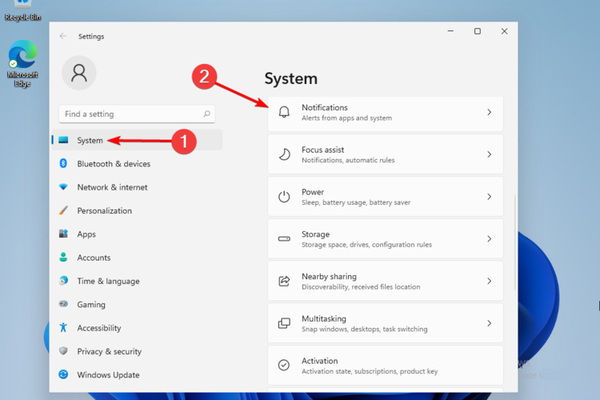Open the Apps settings category
The height and width of the screenshot is (400, 600).
pyautogui.click(x=137, y=234)
